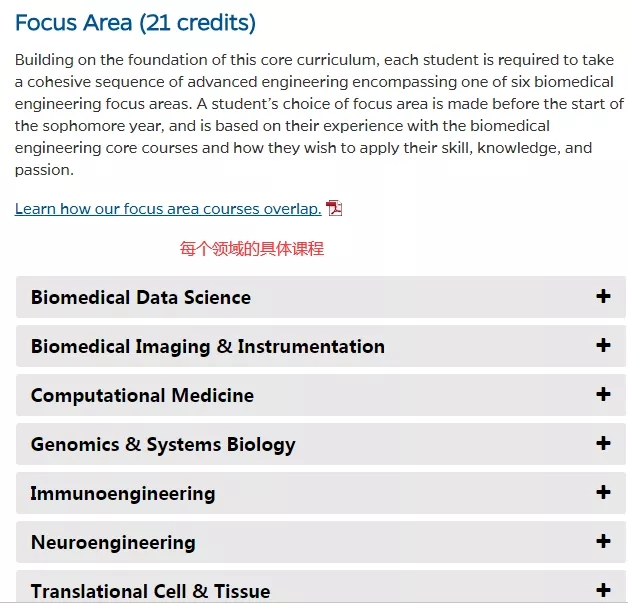This screenshot has height=609, width=628.
Task: Click plus icon for Biomedical Data Science
Action: 603,296
